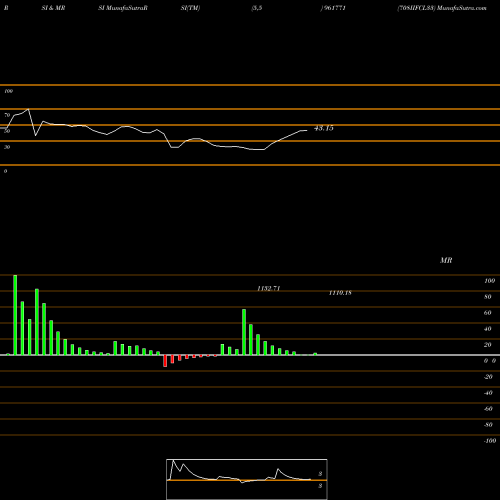This screenshot has width=500, height=500.
Task: Click the MR axis label '-40'
Action: click(x=488, y=393)
